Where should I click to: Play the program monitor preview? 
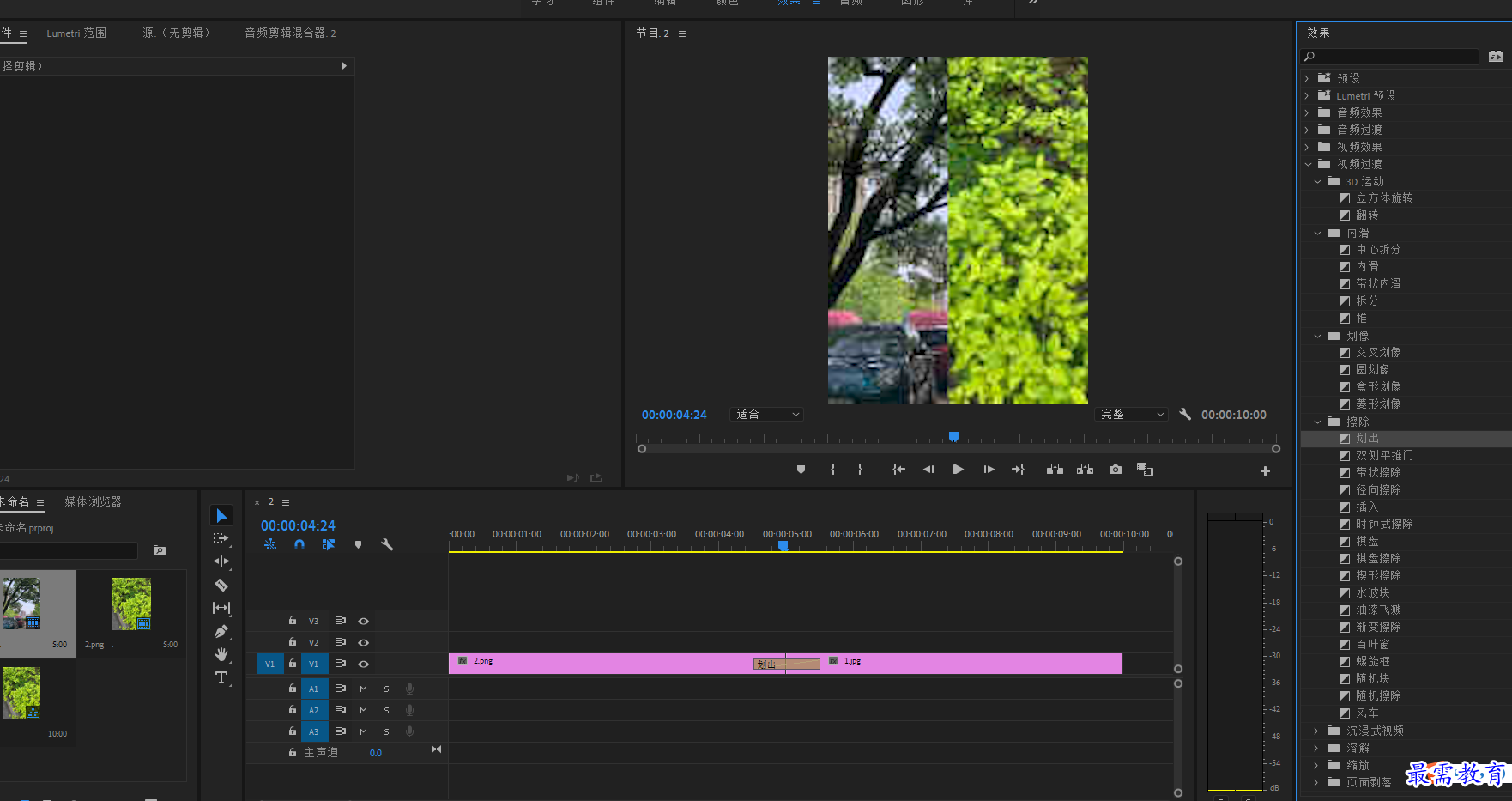pos(959,470)
